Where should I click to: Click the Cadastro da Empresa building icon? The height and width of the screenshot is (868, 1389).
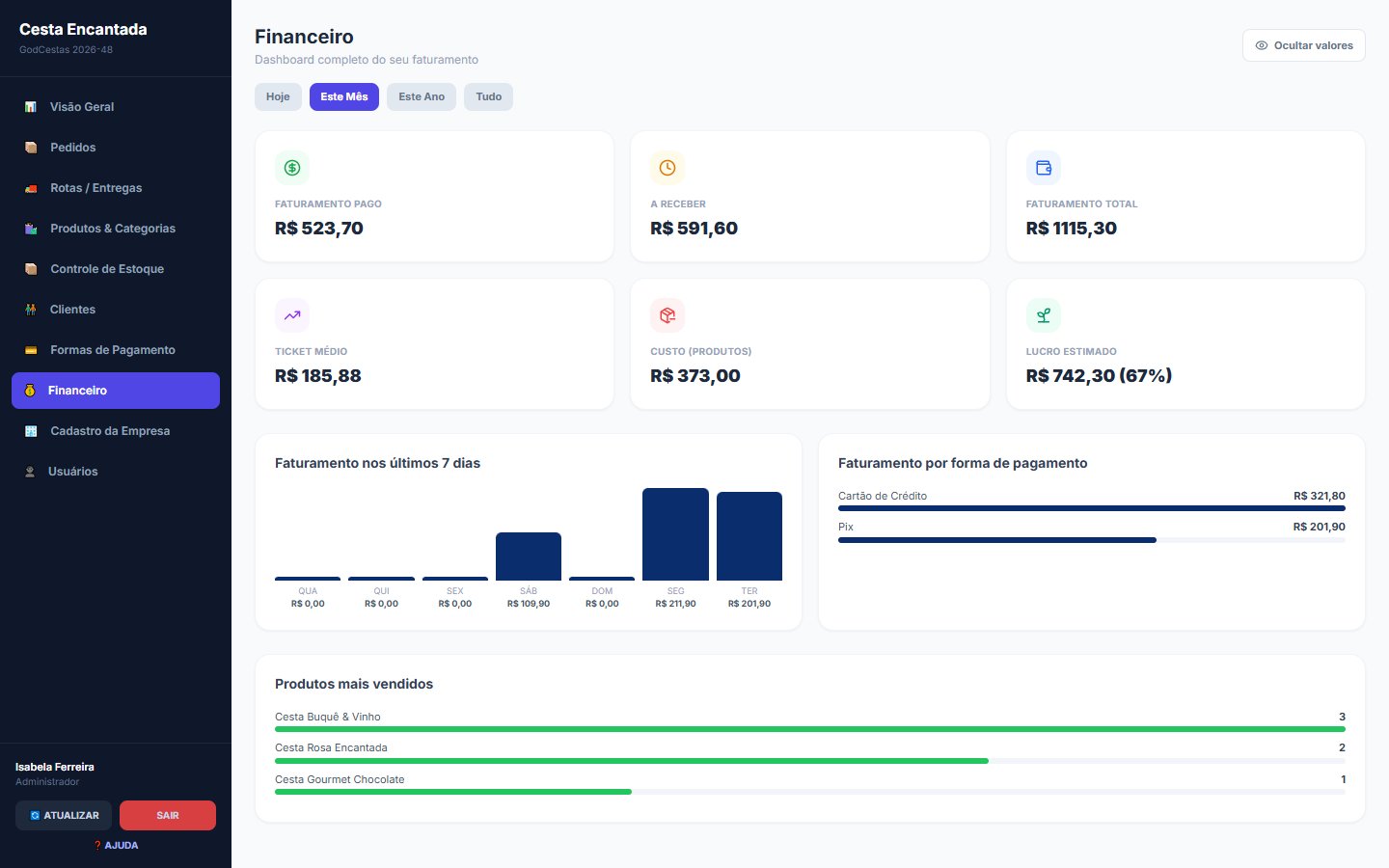(x=31, y=431)
